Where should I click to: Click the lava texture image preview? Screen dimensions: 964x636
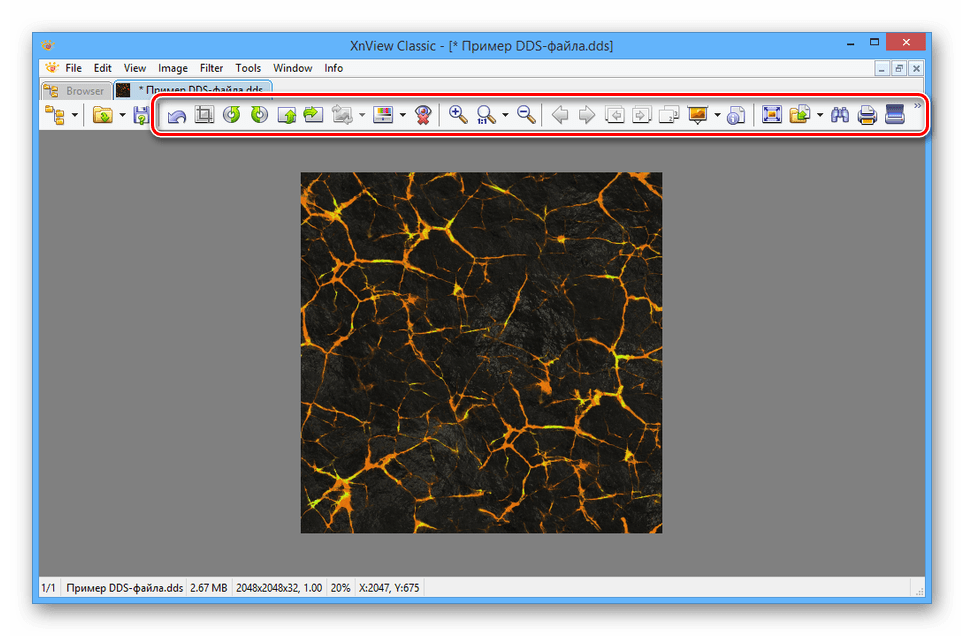[x=481, y=352]
